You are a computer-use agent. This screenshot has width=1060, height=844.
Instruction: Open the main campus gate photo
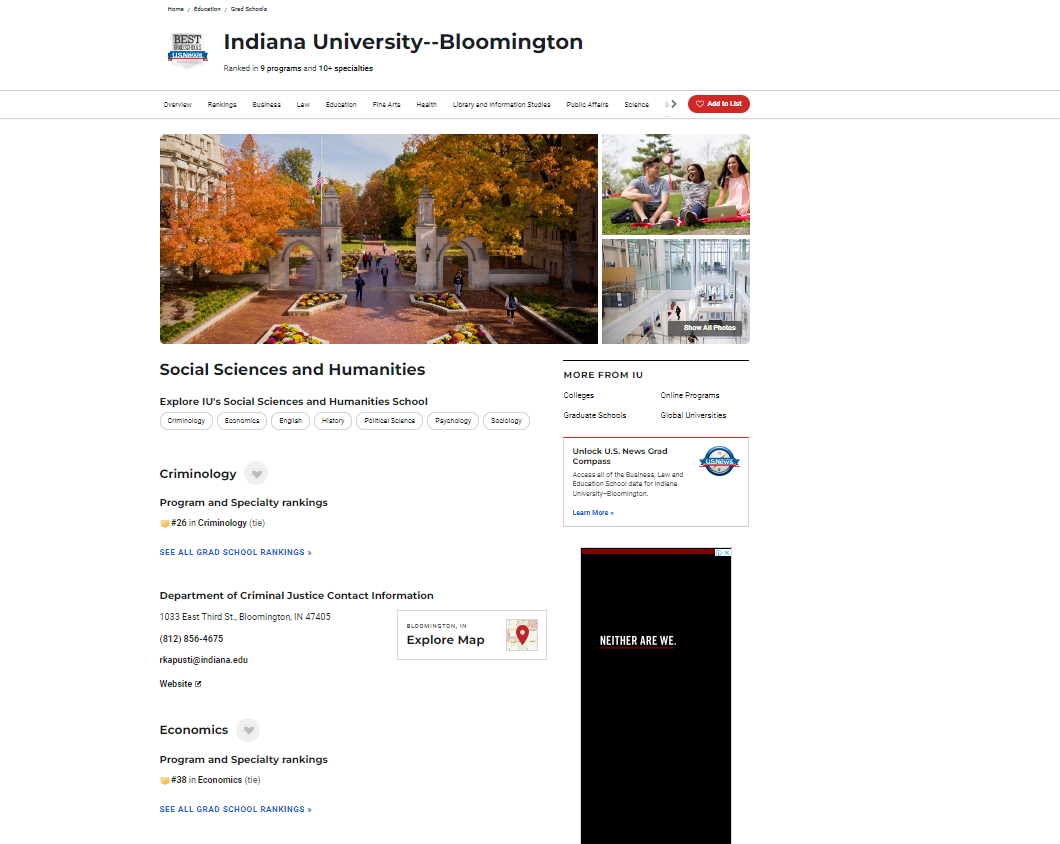point(379,239)
